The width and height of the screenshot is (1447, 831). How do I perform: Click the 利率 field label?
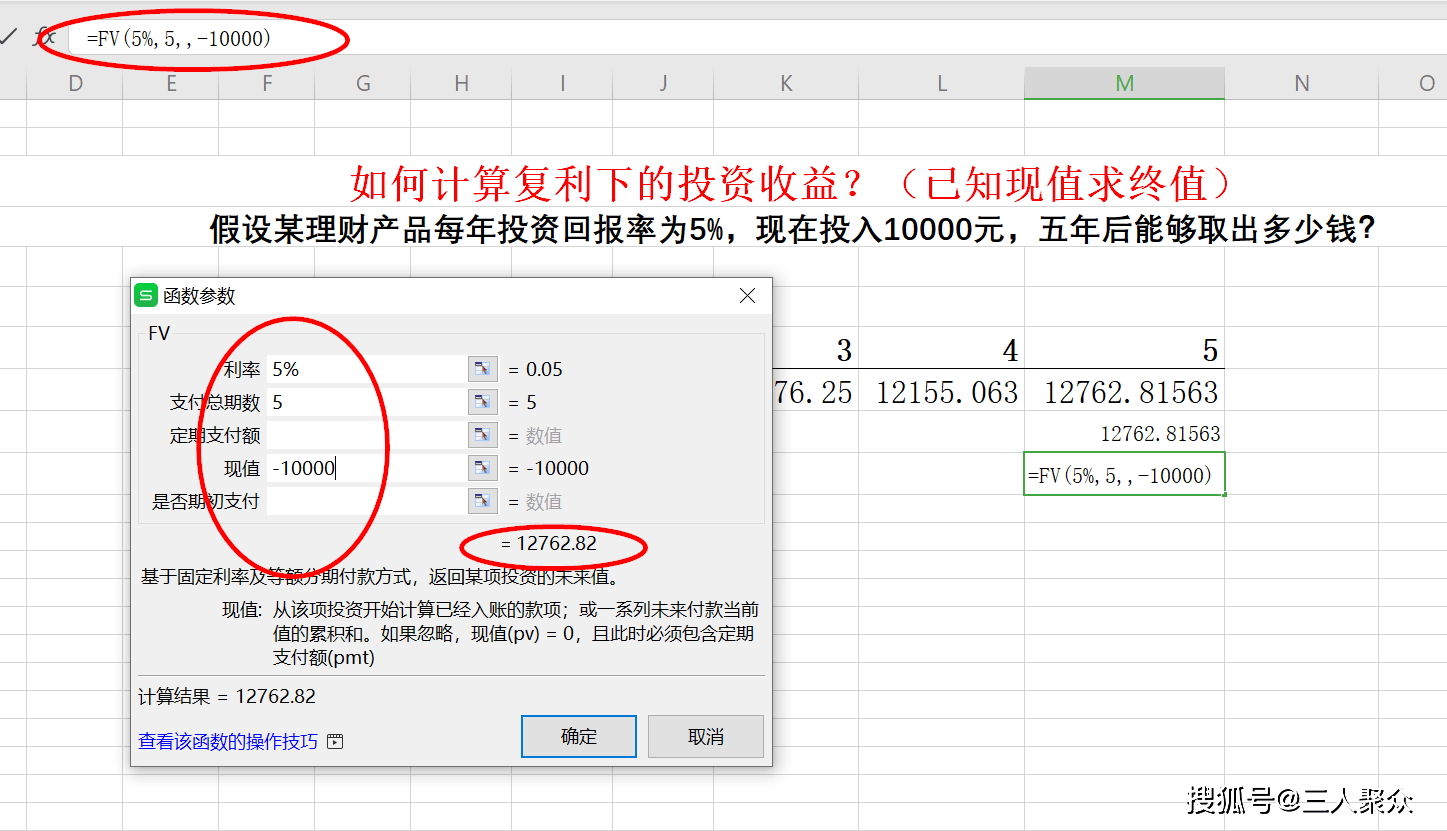coord(242,369)
